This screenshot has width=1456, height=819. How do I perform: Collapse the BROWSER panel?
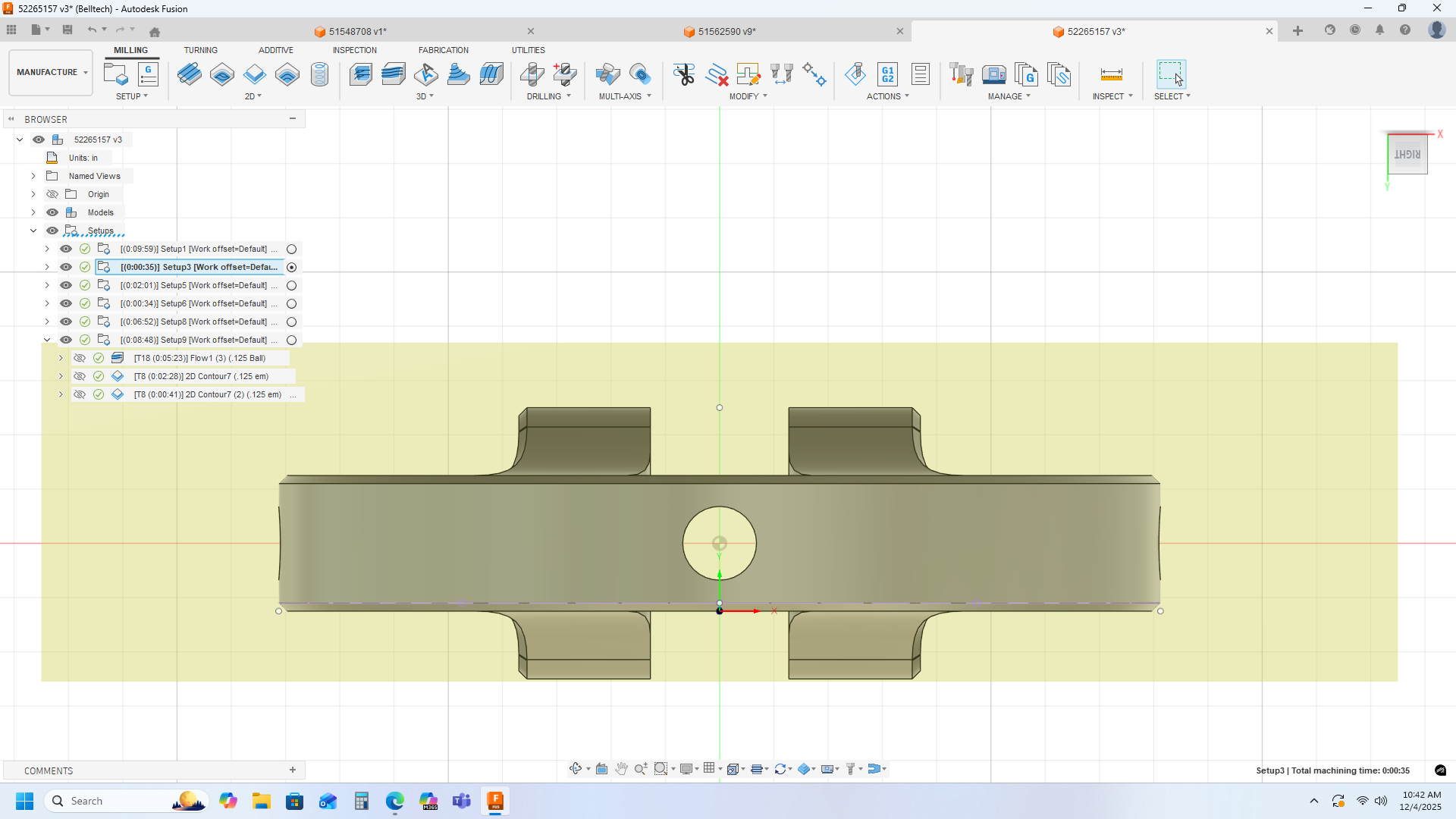[11, 119]
